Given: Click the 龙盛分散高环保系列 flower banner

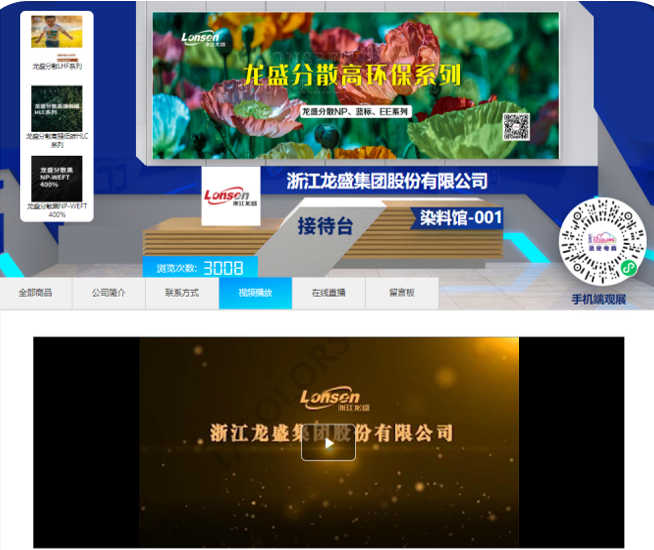Looking at the screenshot, I should tap(356, 85).
